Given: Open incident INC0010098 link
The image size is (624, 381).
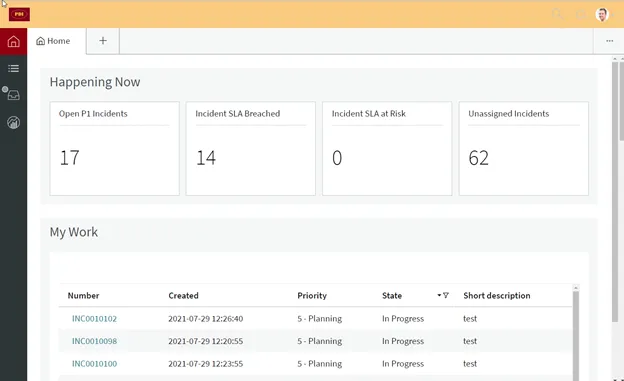Looking at the screenshot, I should tap(94, 341).
